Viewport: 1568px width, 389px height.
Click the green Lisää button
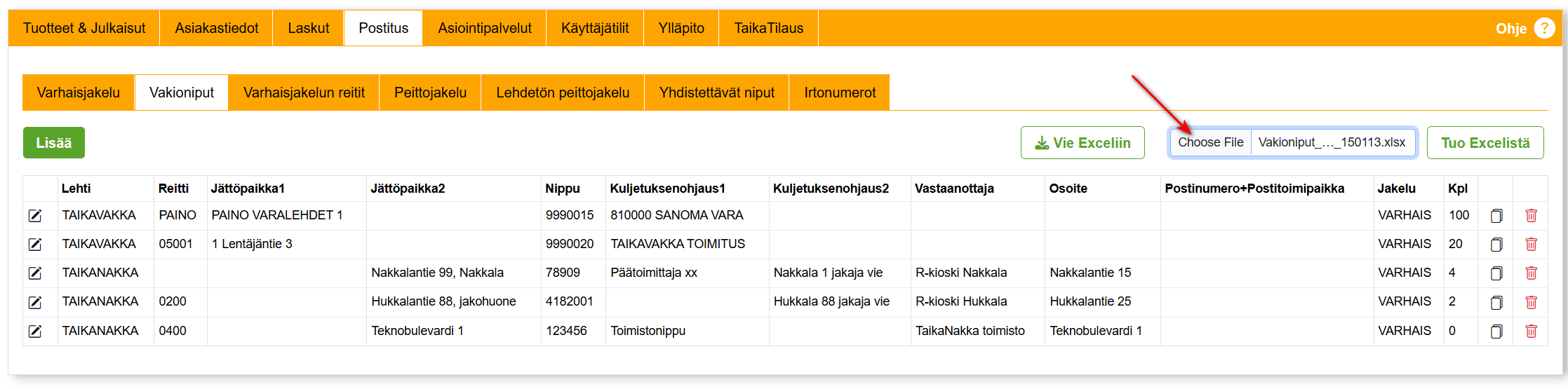tap(54, 143)
